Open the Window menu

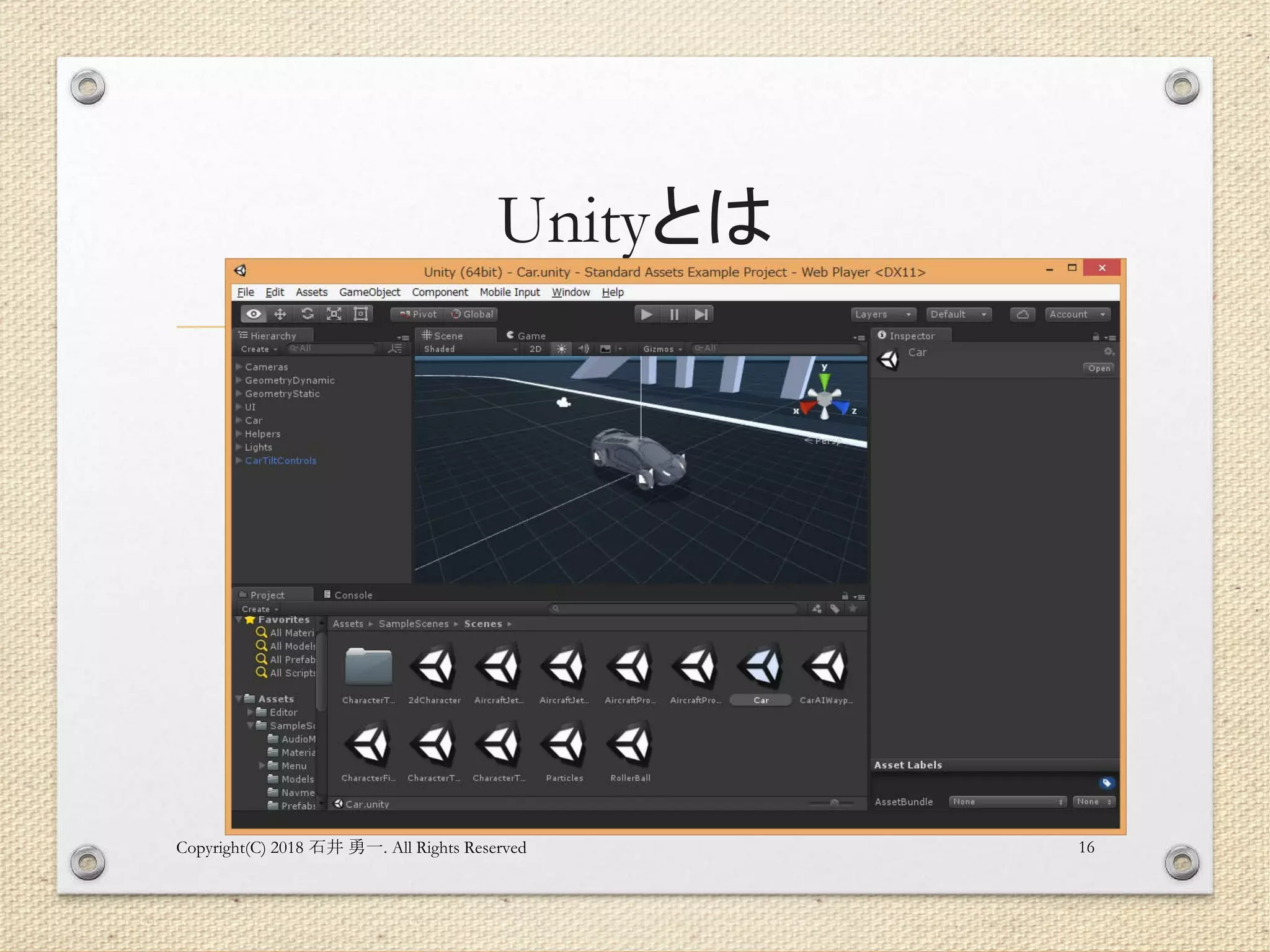[x=571, y=292]
